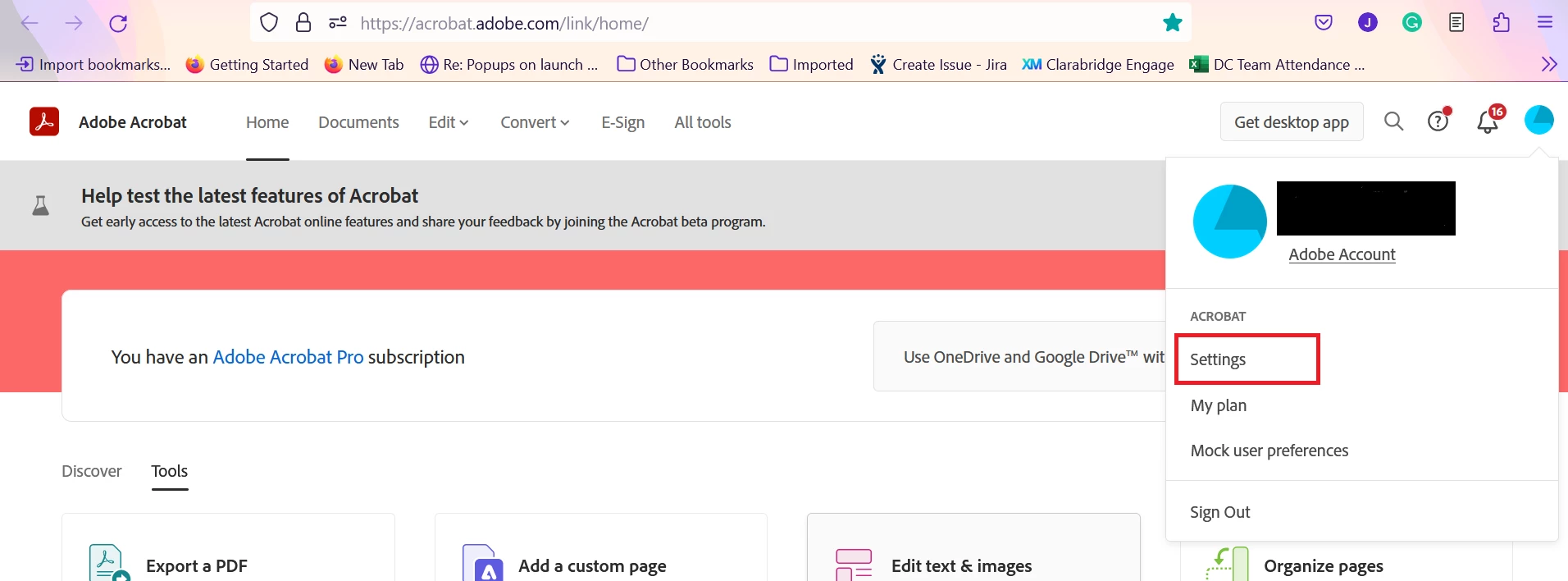The height and width of the screenshot is (581, 1568).
Task: Open the Adobe Acrobat Pro subscription link
Action: click(288, 357)
